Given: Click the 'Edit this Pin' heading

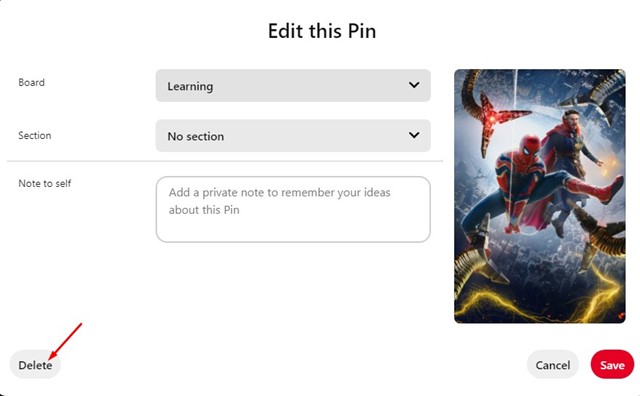Looking at the screenshot, I should 322,31.
